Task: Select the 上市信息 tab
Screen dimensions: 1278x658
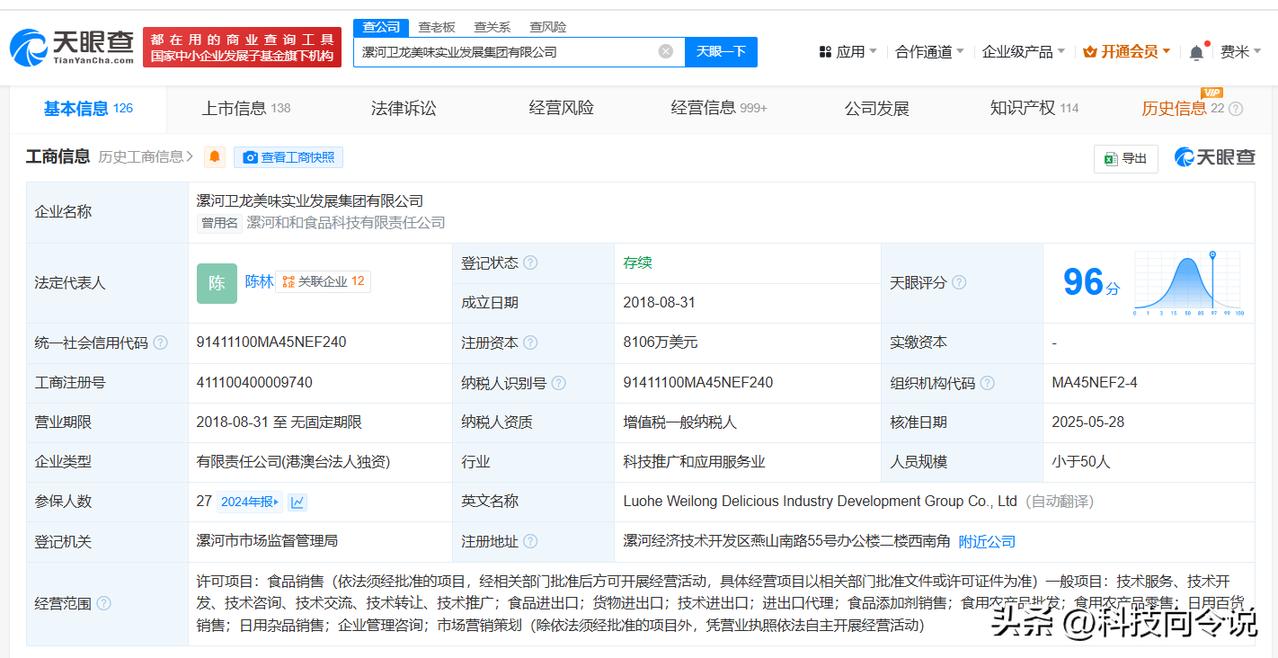Action: click(x=246, y=108)
